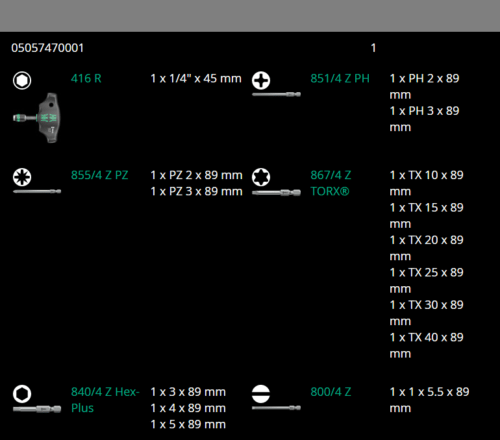
Task: Click the slotted flat-head profile icon
Action: pyautogui.click(x=261, y=394)
